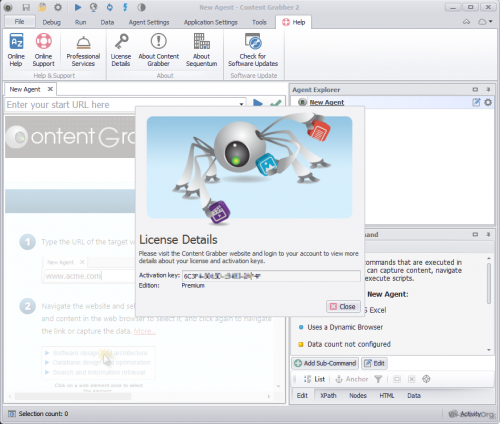Open Online Help from the ribbon

16,50
